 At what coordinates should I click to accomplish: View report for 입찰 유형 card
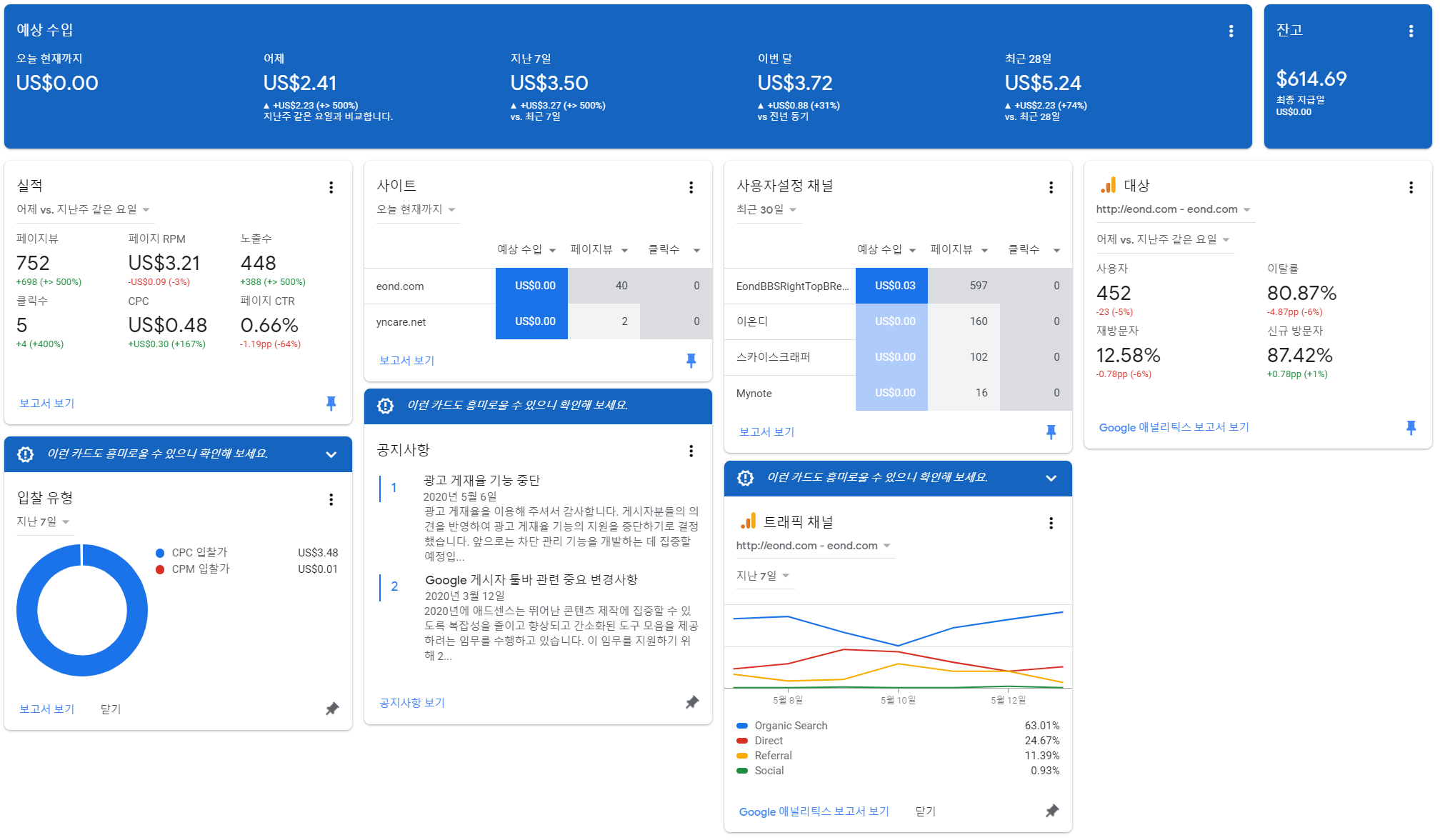(x=47, y=709)
